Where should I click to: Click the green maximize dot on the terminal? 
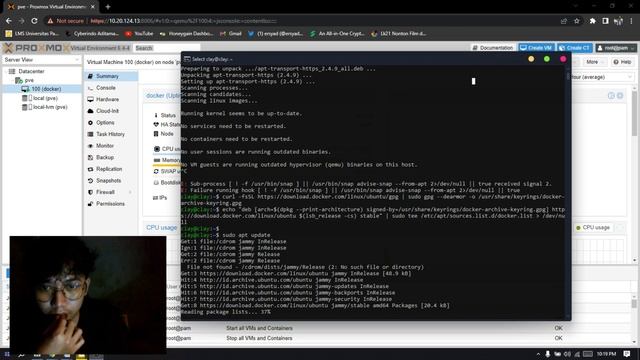[547, 59]
